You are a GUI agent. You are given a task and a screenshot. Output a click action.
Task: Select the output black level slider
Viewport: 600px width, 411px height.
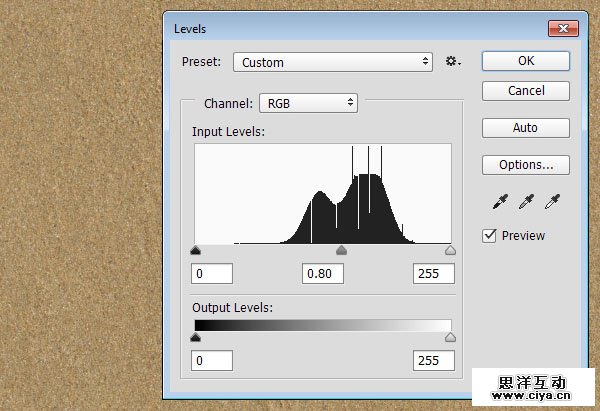click(x=195, y=338)
